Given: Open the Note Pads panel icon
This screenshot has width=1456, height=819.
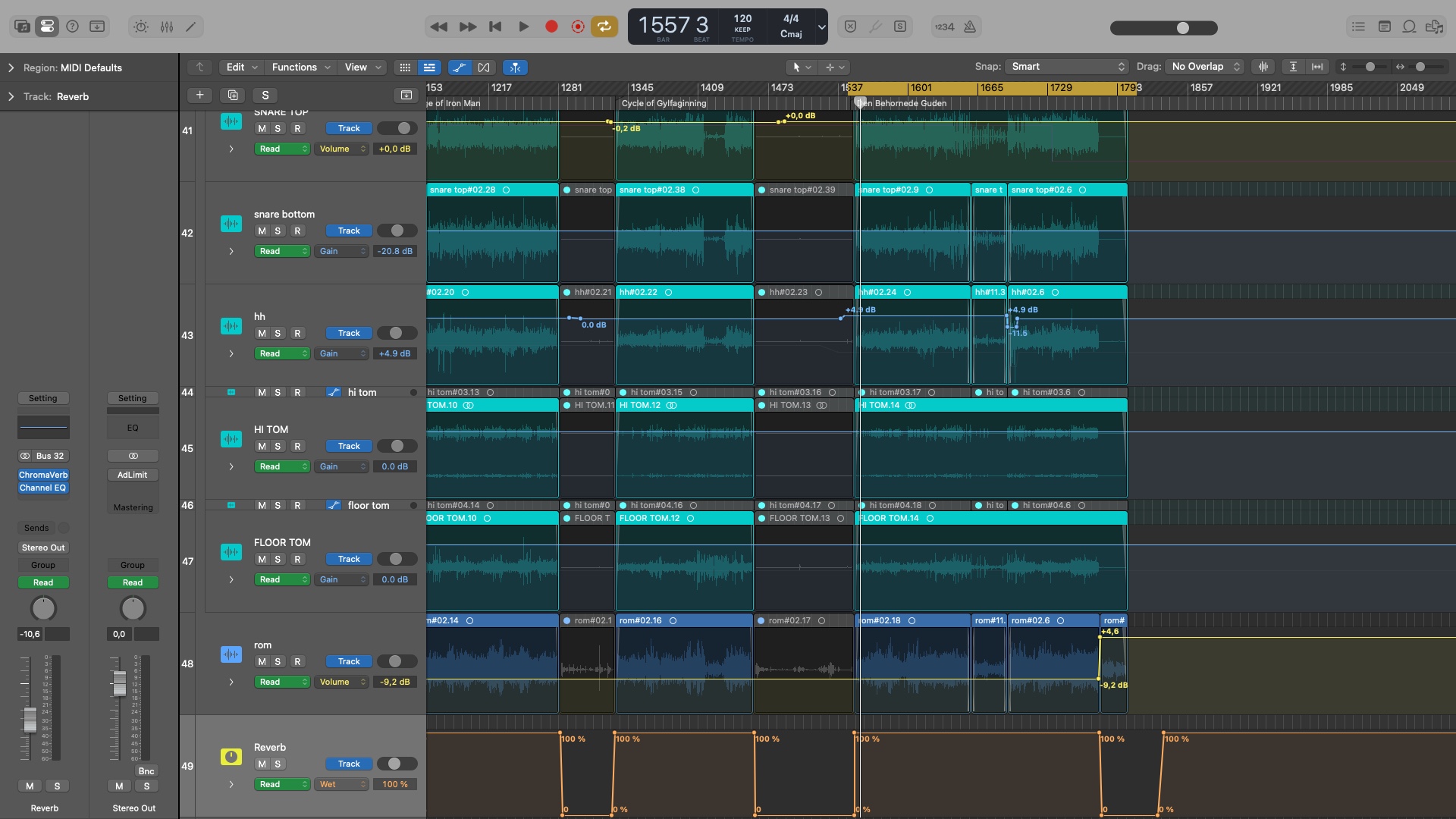Looking at the screenshot, I should click(1384, 27).
